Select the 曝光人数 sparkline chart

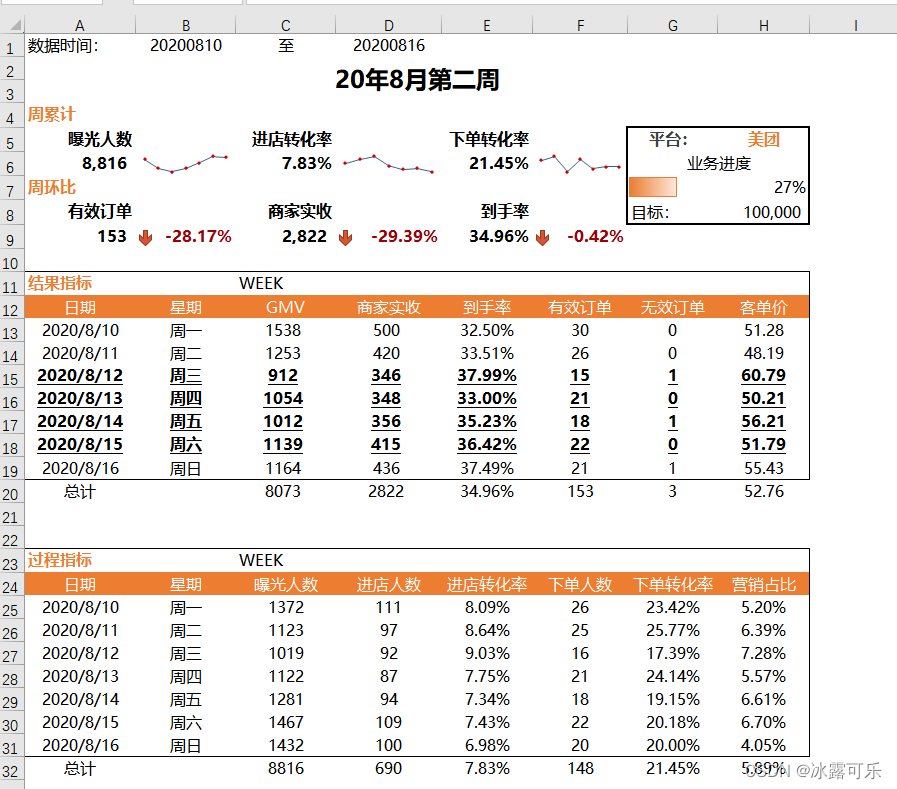pos(185,164)
